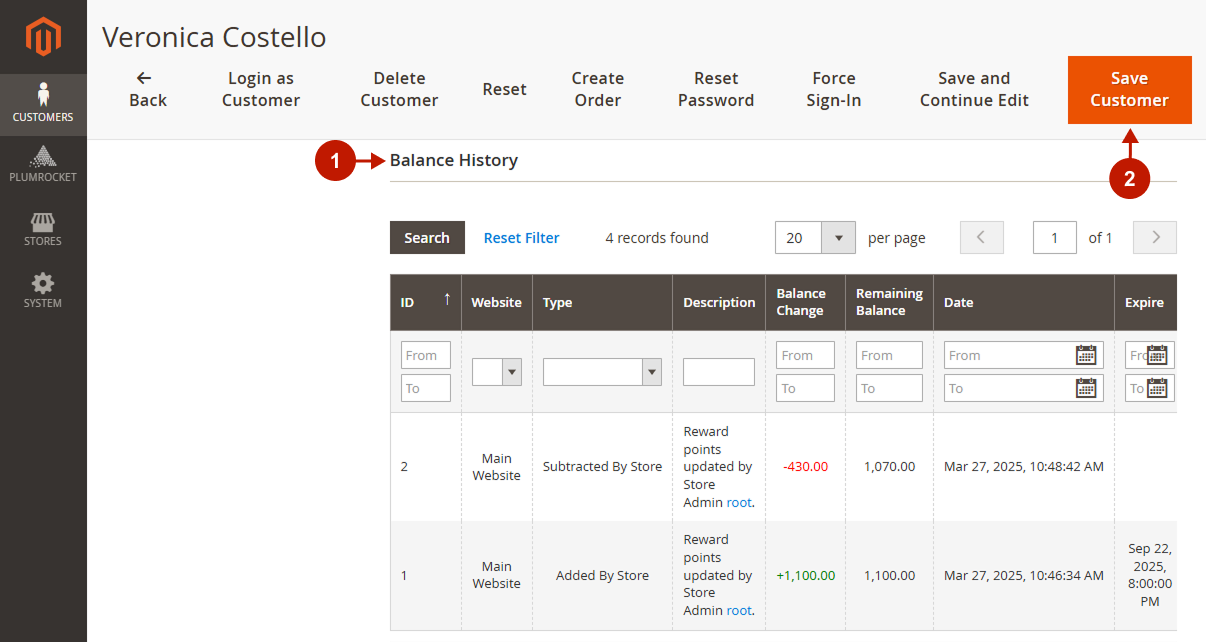Click Login as Customer button
The height and width of the screenshot is (642, 1206).
pos(260,90)
